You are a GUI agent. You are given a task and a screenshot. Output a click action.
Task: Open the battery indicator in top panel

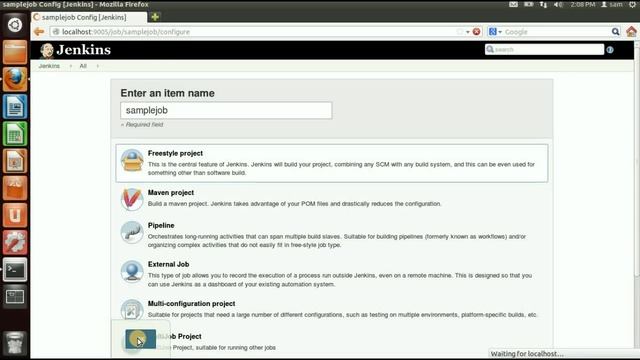(529, 4)
